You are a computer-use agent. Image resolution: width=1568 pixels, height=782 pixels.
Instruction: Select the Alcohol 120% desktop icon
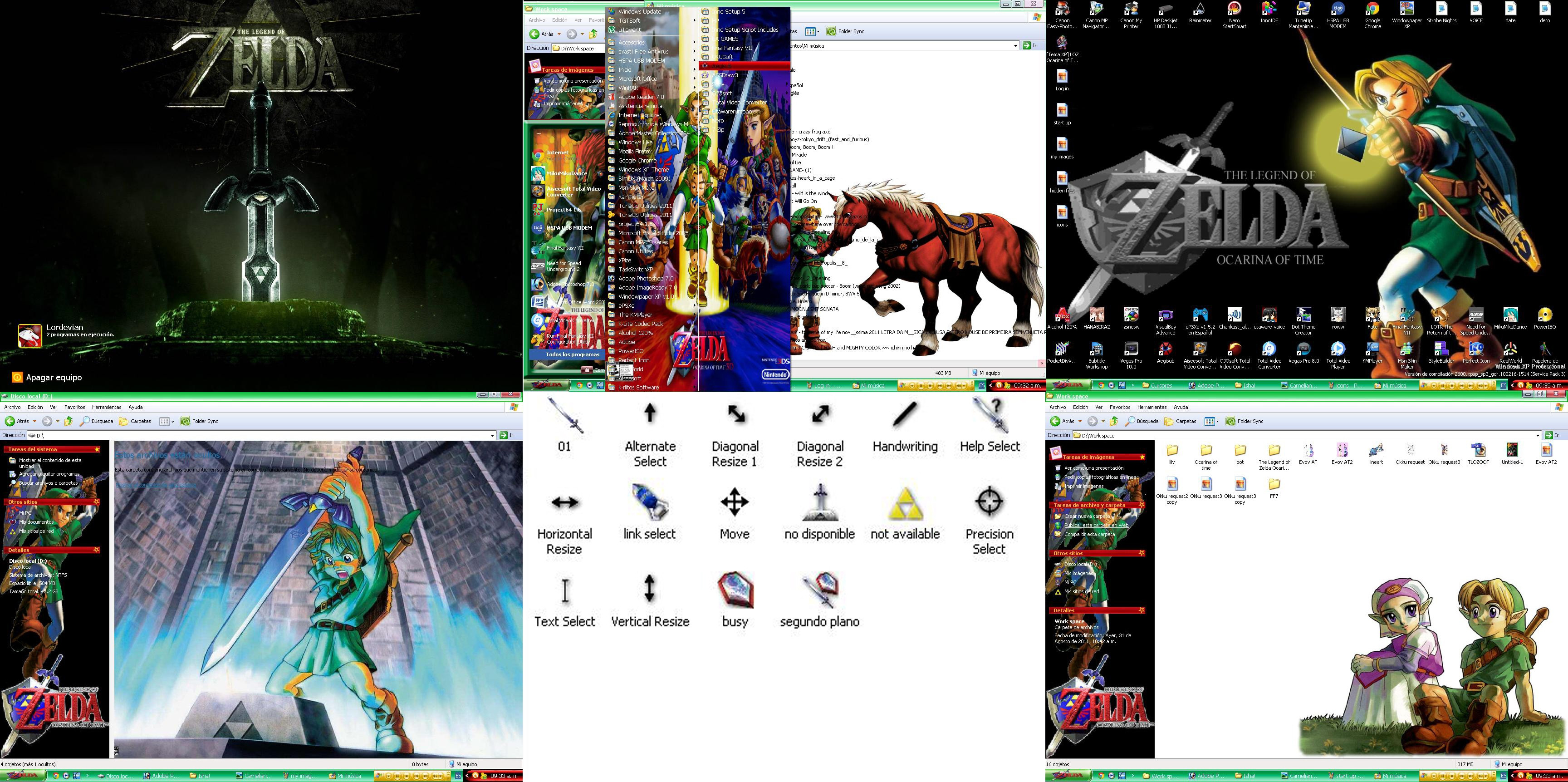1062,319
